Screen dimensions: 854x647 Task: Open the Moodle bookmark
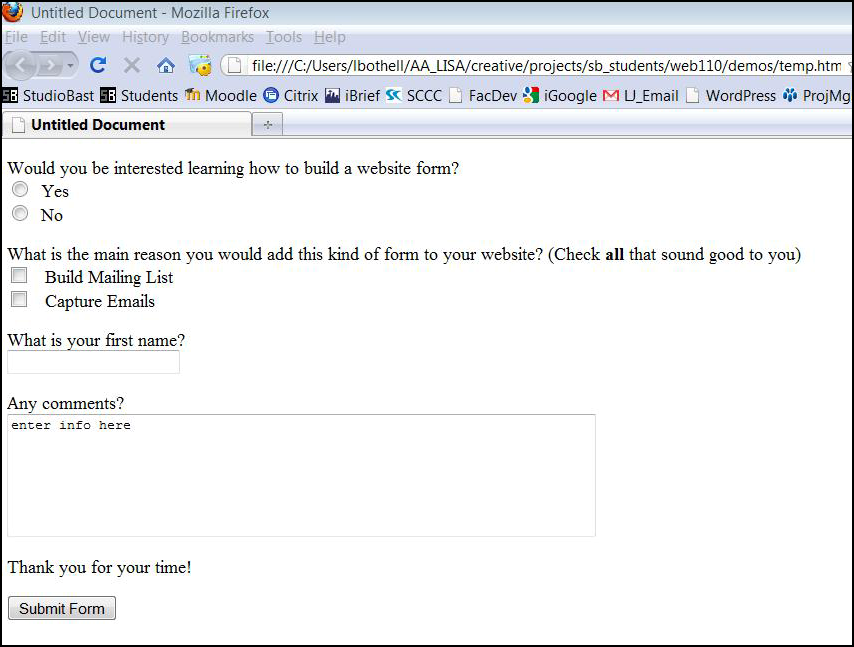220,96
